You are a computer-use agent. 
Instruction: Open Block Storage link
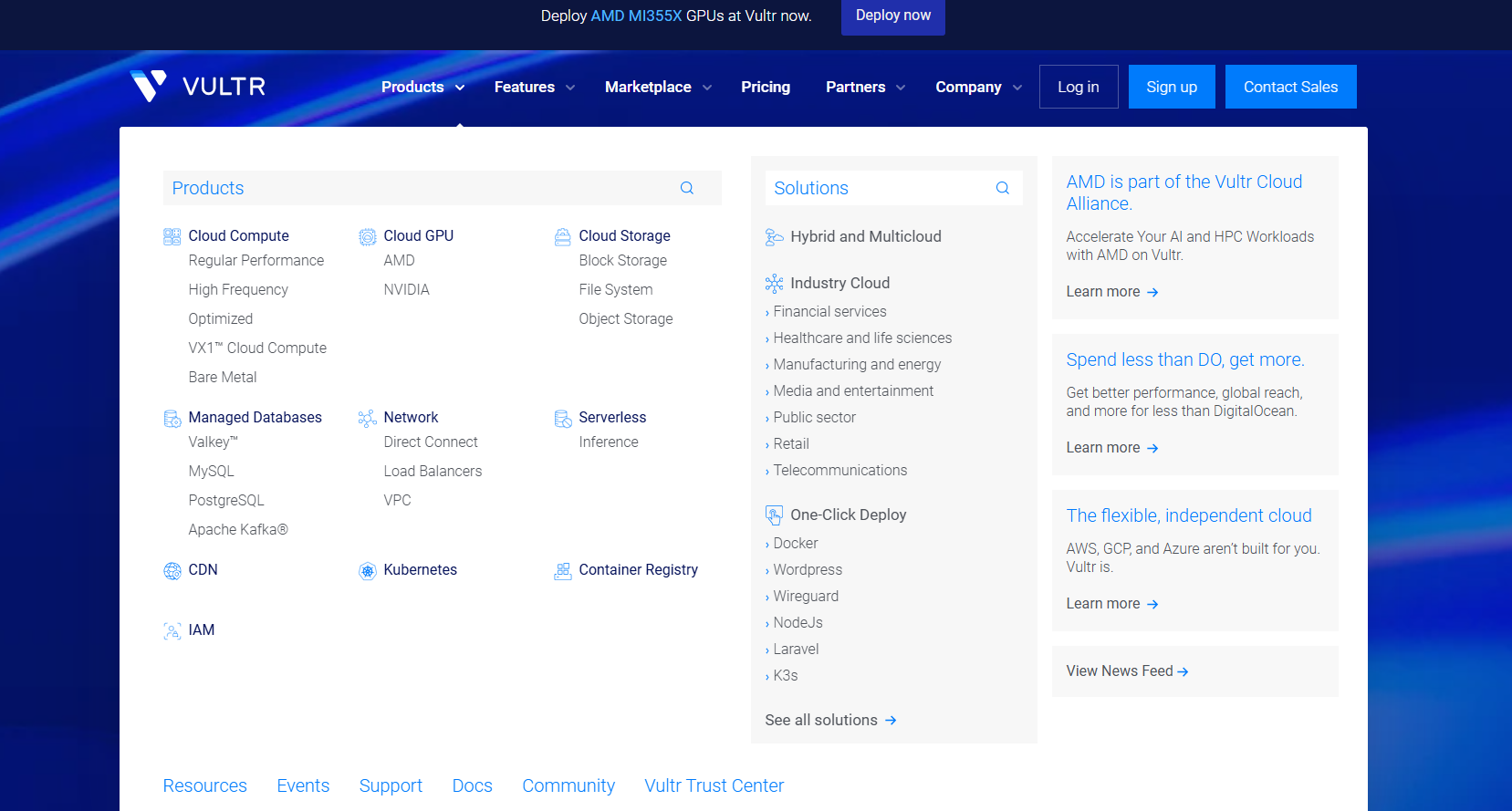623,260
